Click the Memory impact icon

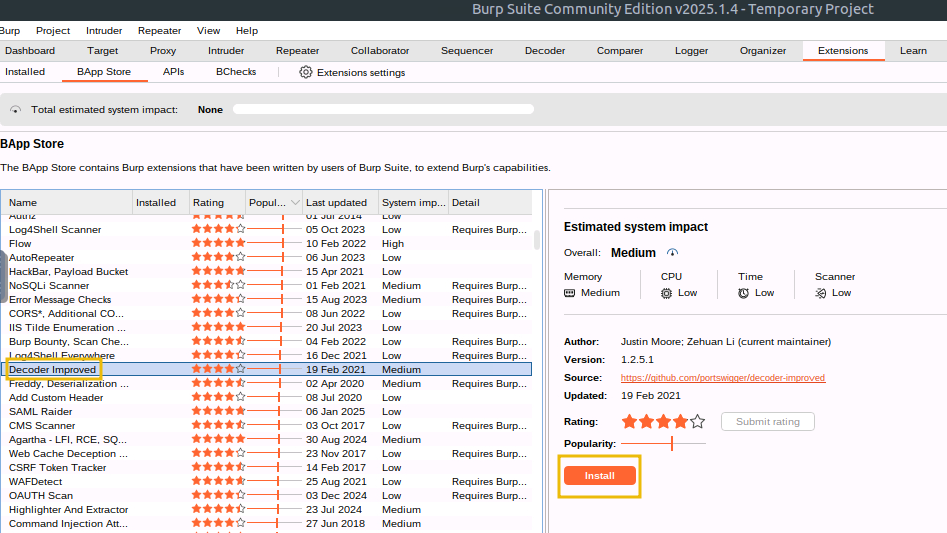tap(570, 293)
